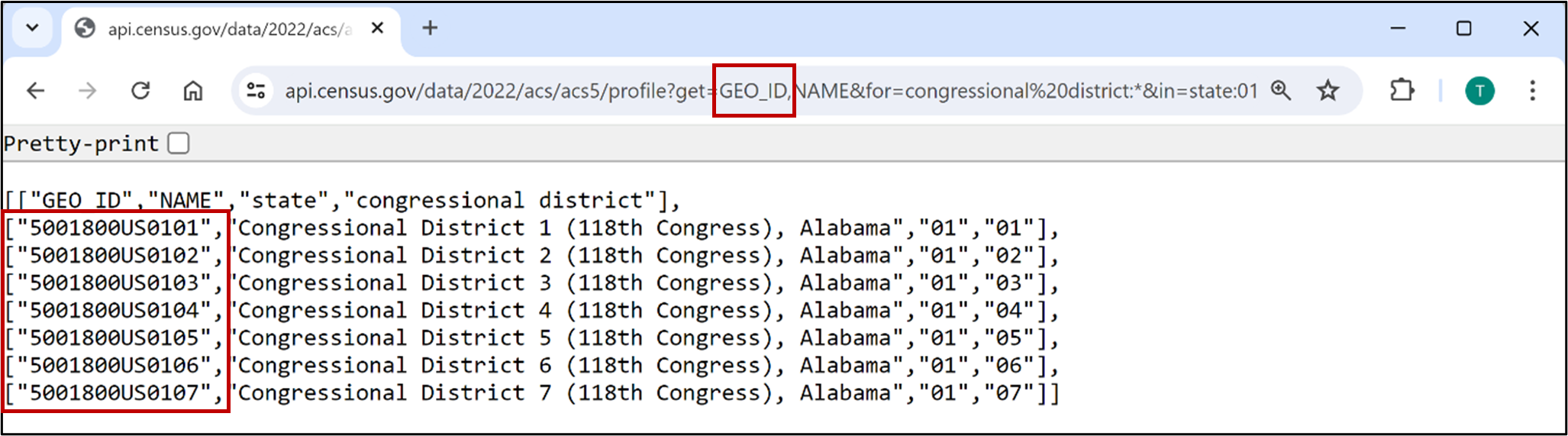Expand the tab search dropdown arrow
The image size is (1568, 436).
click(x=32, y=28)
